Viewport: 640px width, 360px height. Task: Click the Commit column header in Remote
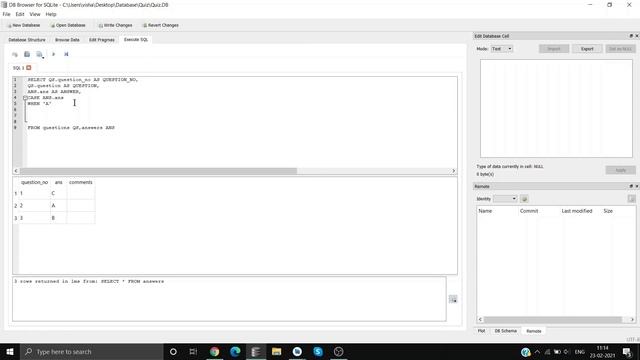(x=538, y=211)
